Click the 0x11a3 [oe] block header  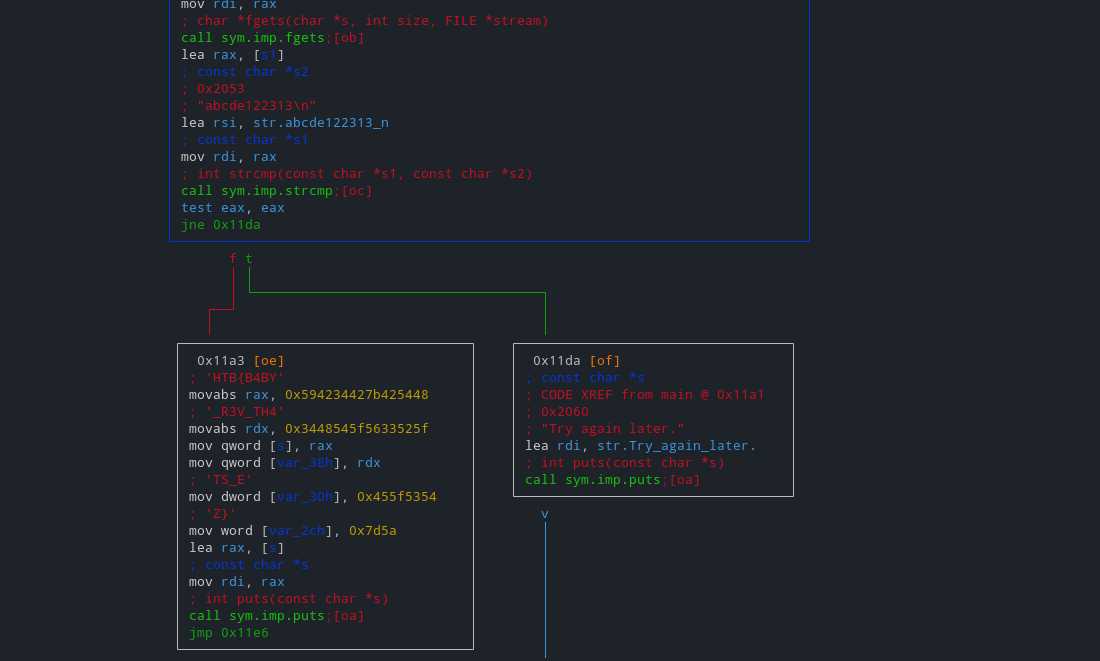tap(240, 361)
